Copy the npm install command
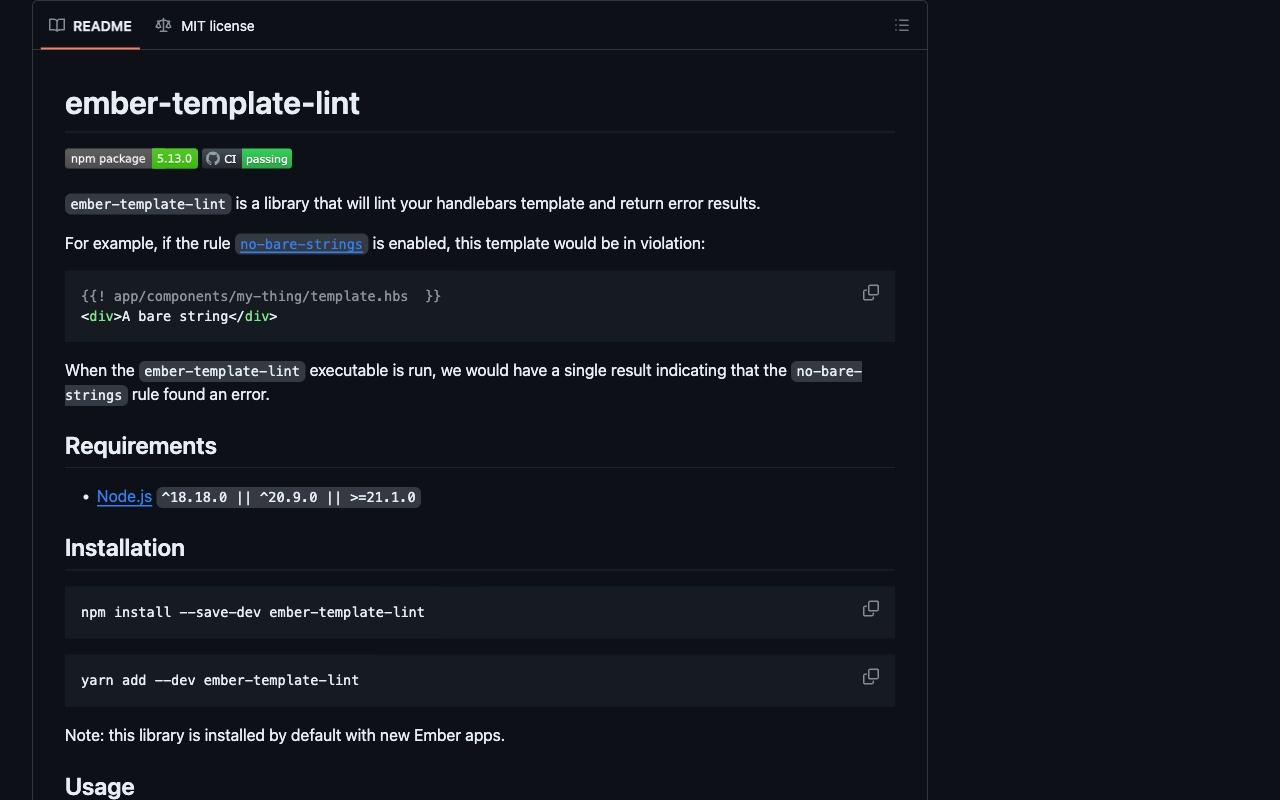Screen dimensions: 1280x800 [871, 609]
